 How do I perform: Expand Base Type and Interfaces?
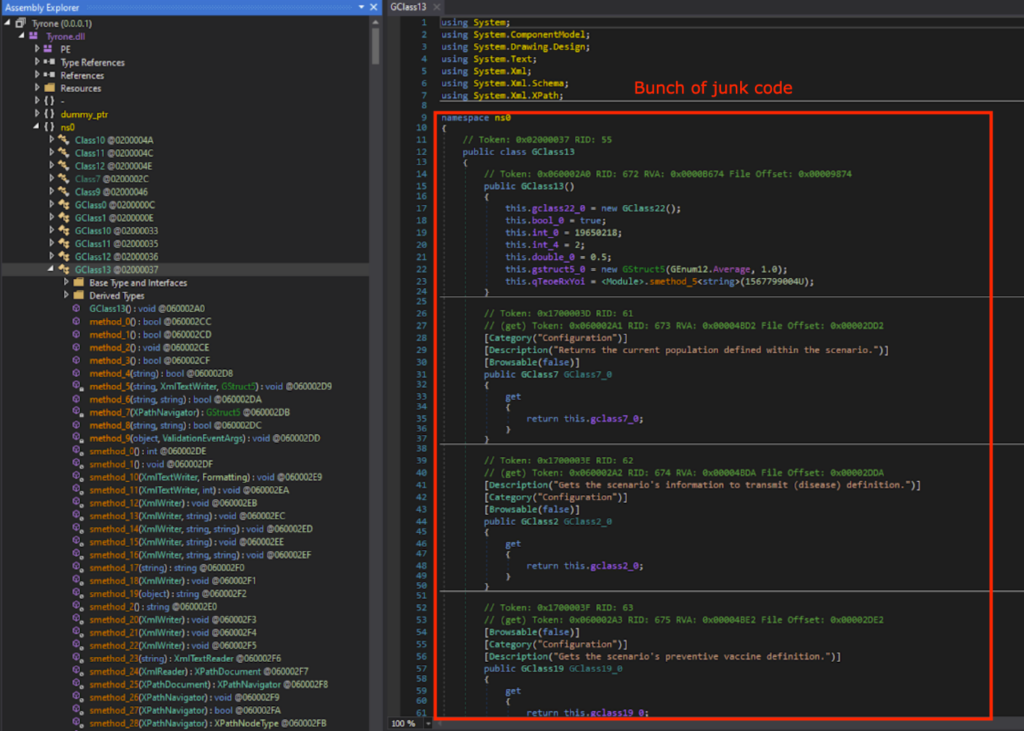66,283
